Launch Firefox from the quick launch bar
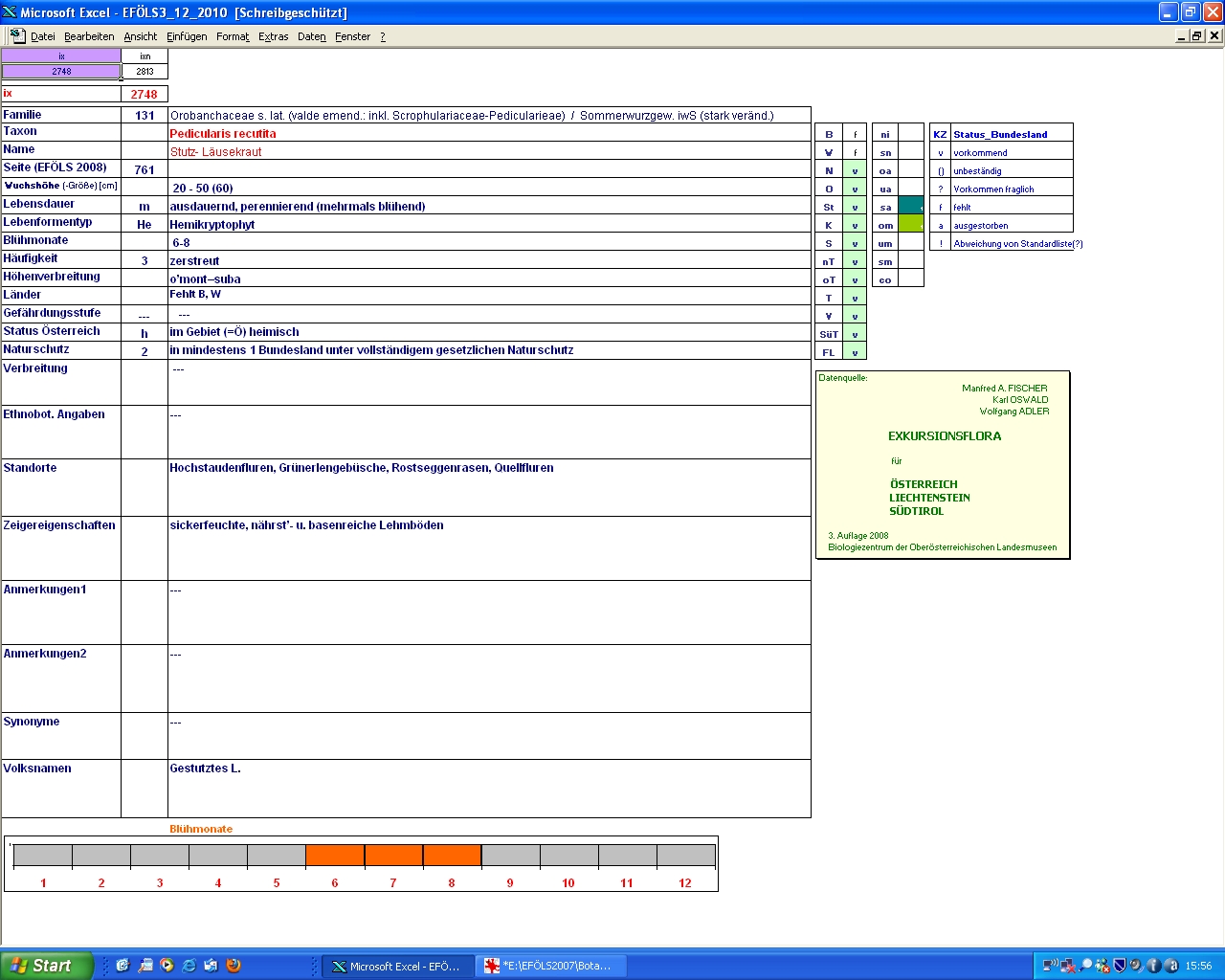Viewport: 1225px width, 980px height. (234, 966)
